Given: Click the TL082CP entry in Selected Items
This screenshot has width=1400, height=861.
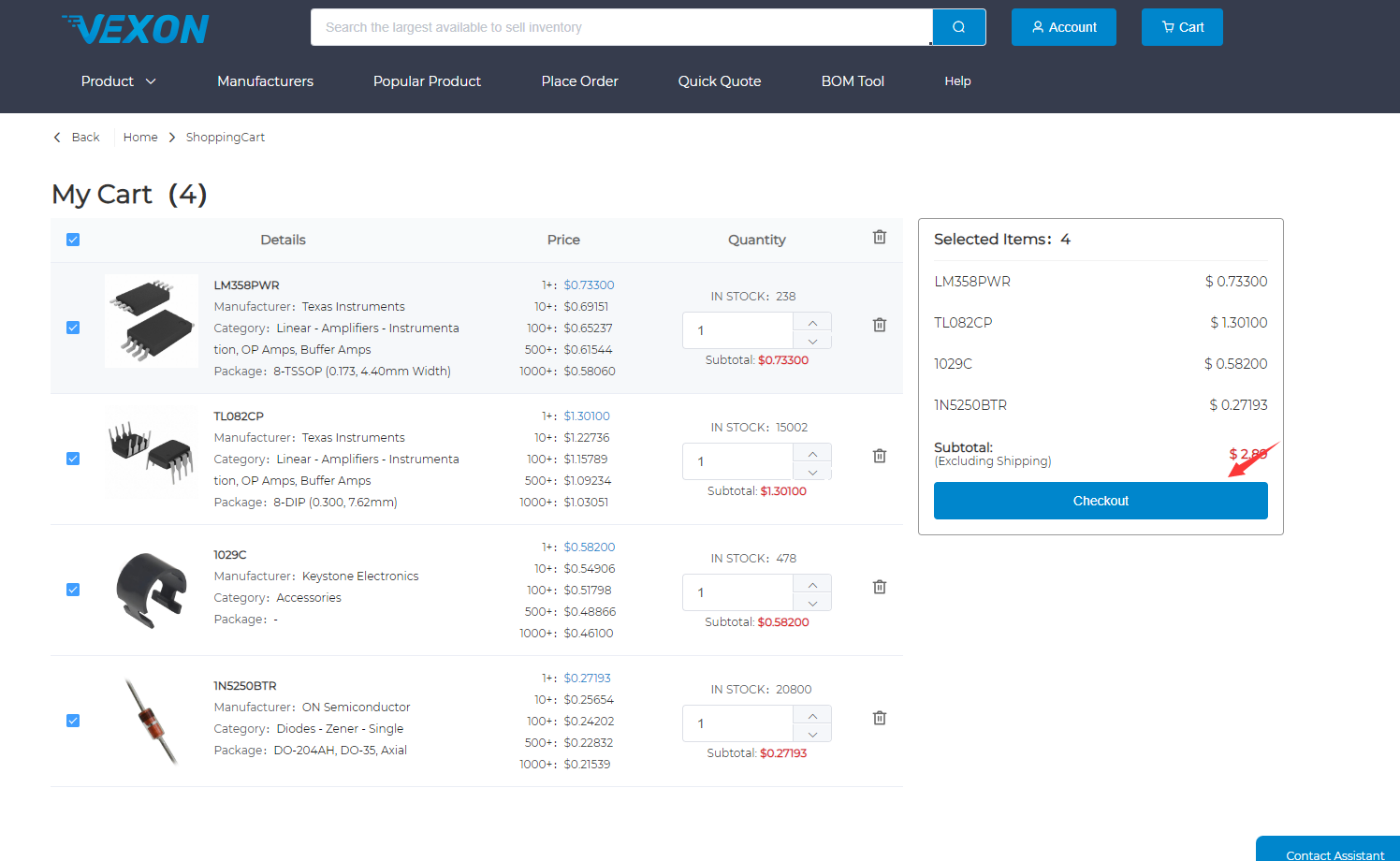Looking at the screenshot, I should 963,323.
